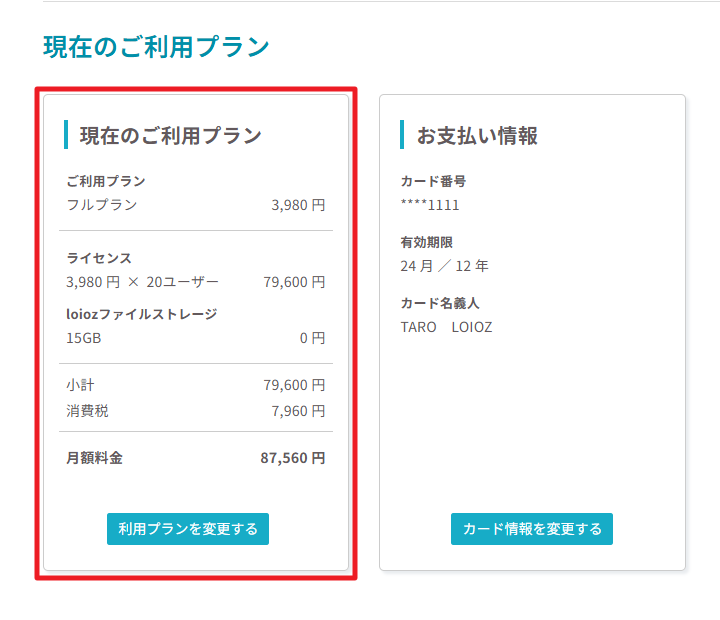
Task: Click the 3,980 円 × 20ユーザー license line
Action: (x=142, y=282)
